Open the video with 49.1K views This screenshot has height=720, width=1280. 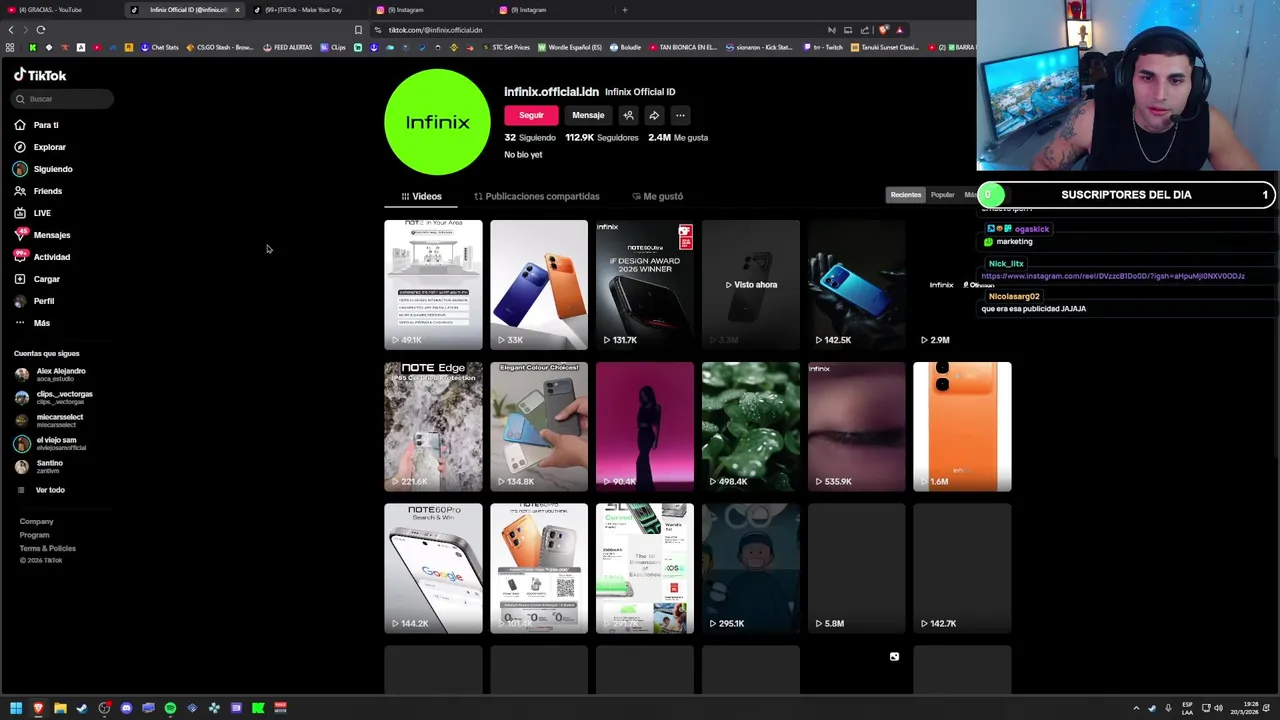433,284
